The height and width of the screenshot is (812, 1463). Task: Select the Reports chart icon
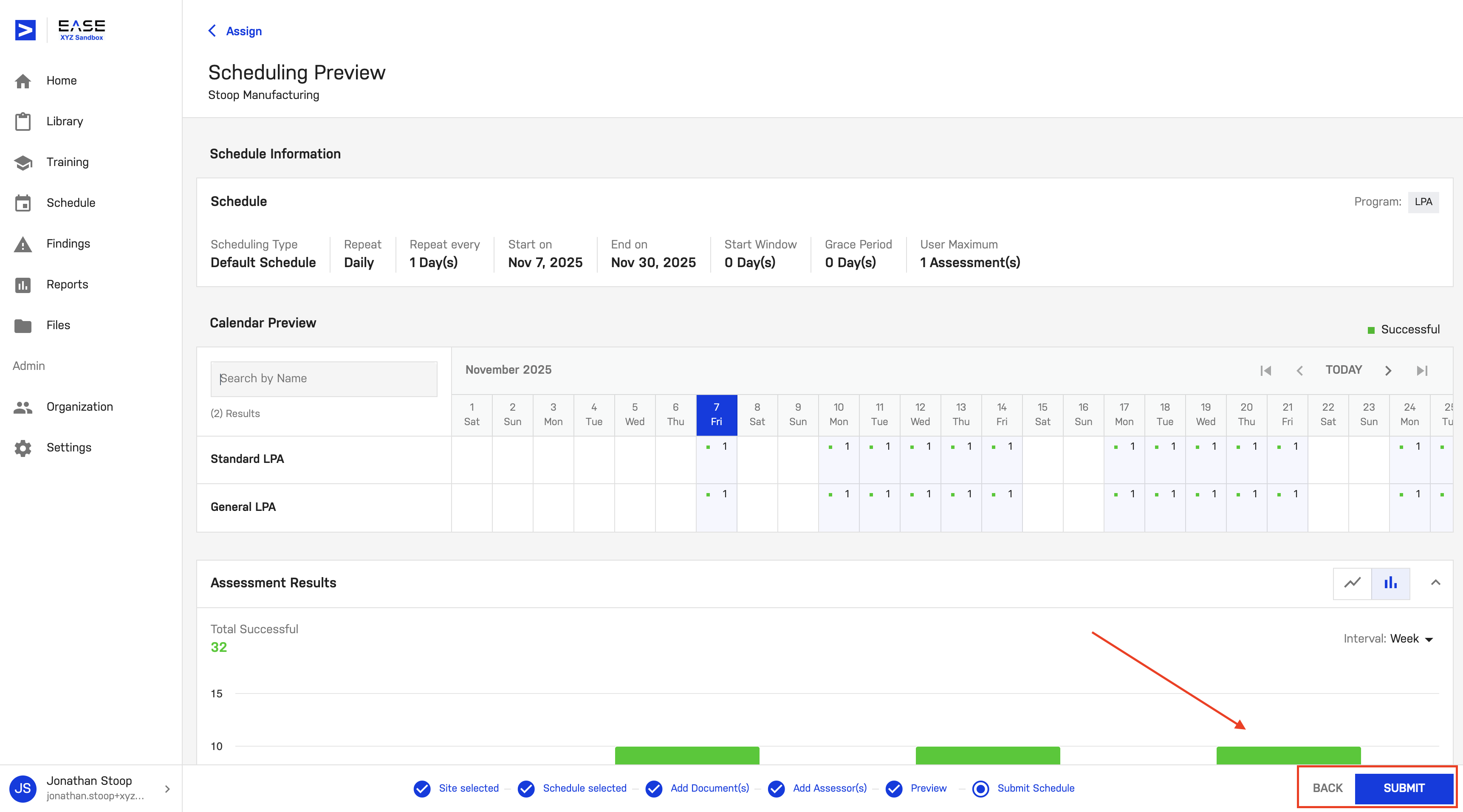click(x=23, y=285)
